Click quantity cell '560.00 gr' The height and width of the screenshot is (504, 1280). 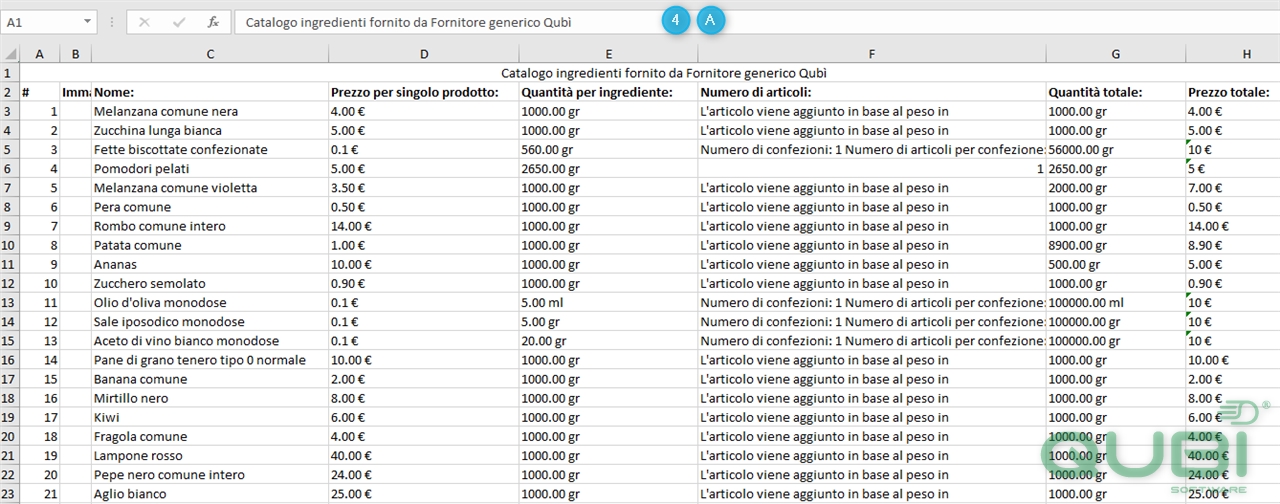pos(609,150)
